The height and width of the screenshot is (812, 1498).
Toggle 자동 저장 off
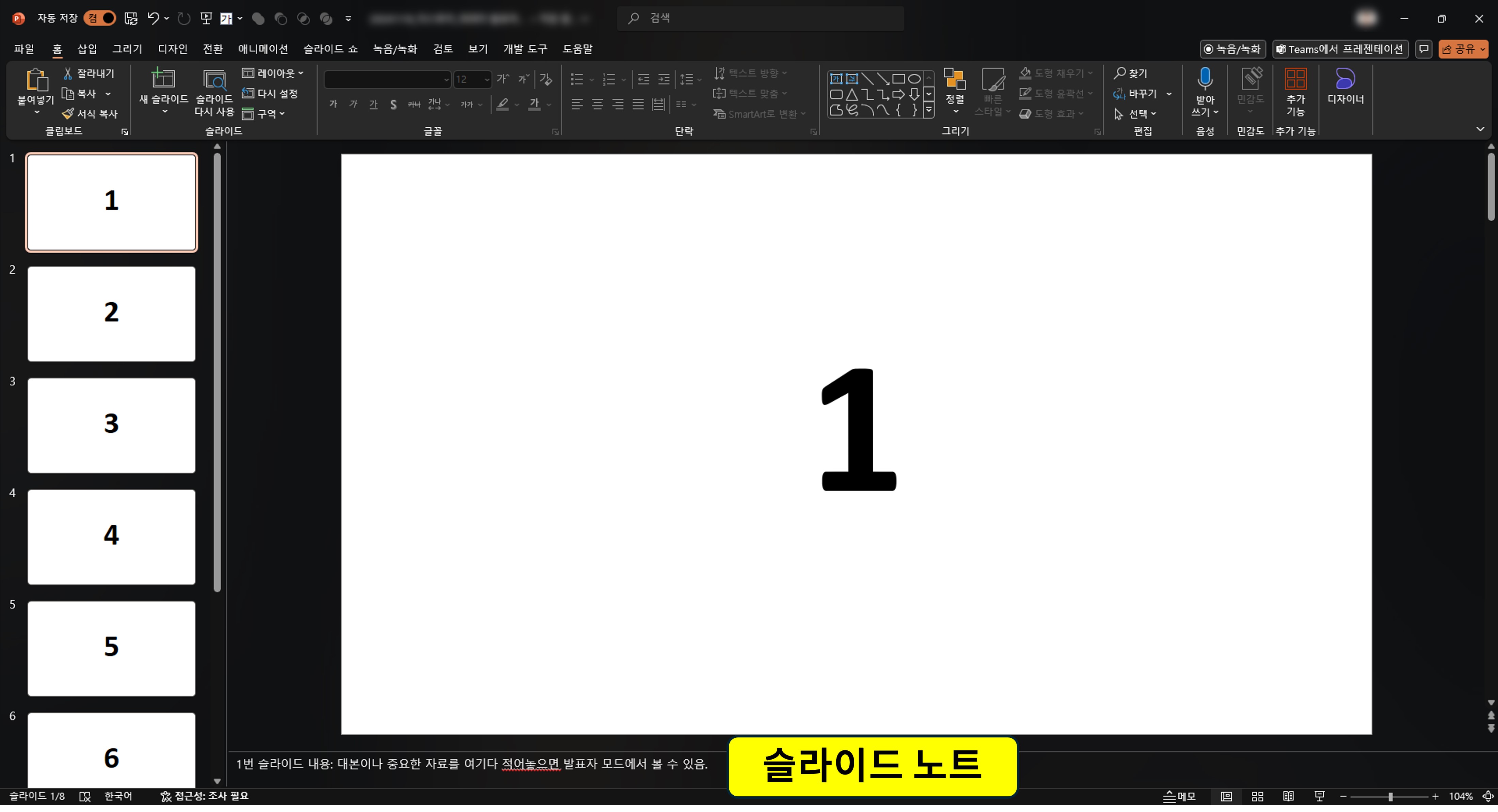pos(99,18)
